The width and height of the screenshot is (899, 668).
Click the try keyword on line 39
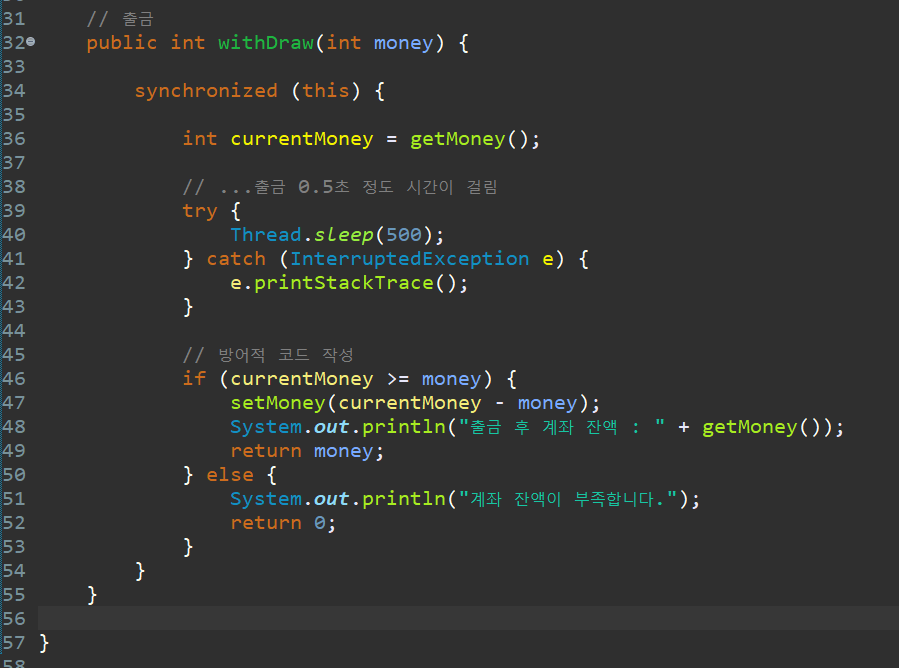[x=200, y=212]
